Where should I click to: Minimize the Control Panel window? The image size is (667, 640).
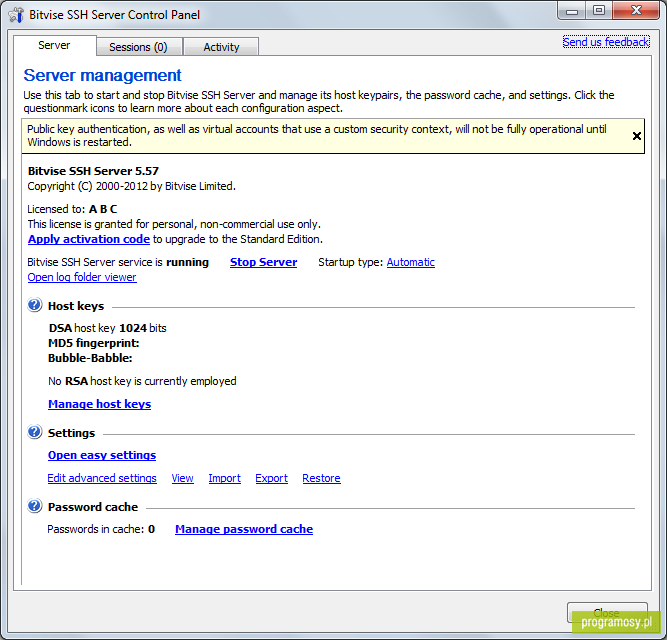pyautogui.click(x=572, y=11)
